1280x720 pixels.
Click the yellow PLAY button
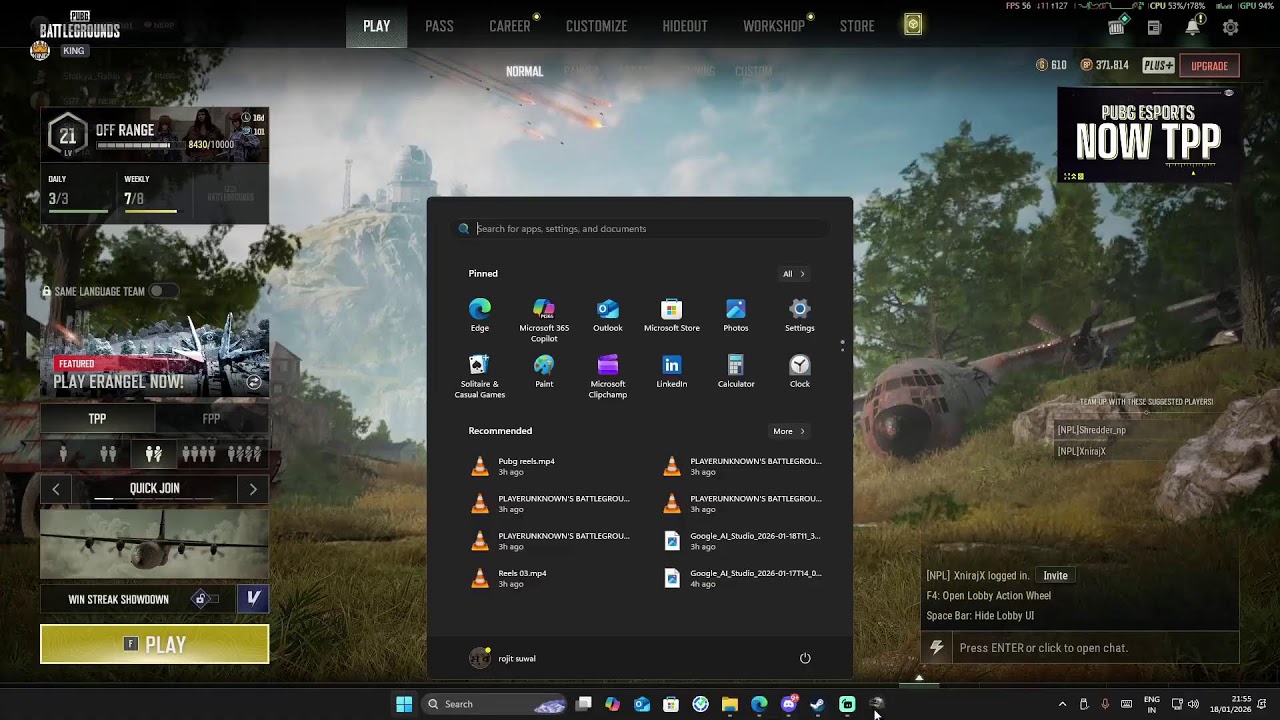pyautogui.click(x=155, y=645)
